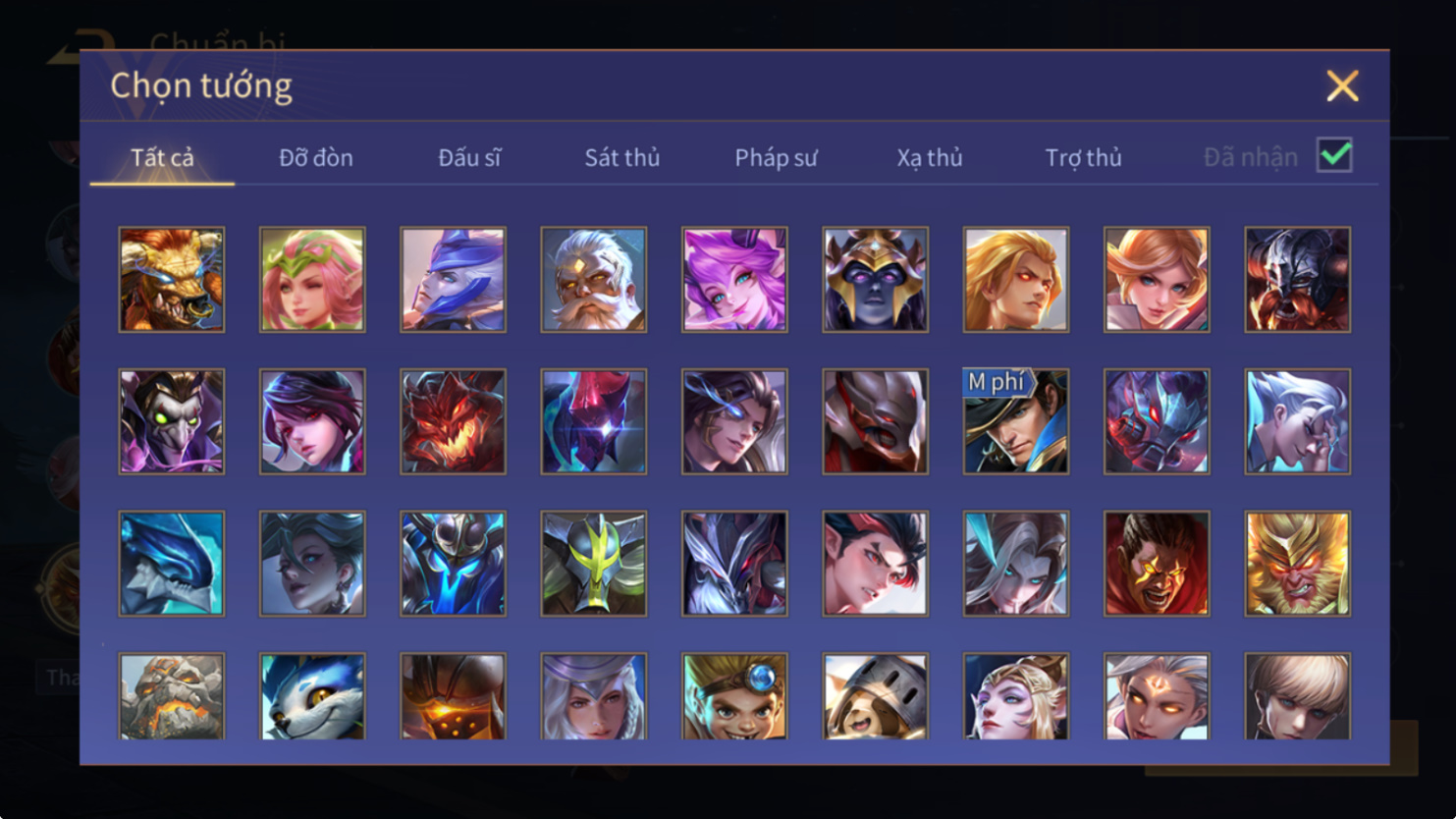This screenshot has height=819, width=1456.
Task: Select the blue raccoon hero portrait
Action: 312,696
